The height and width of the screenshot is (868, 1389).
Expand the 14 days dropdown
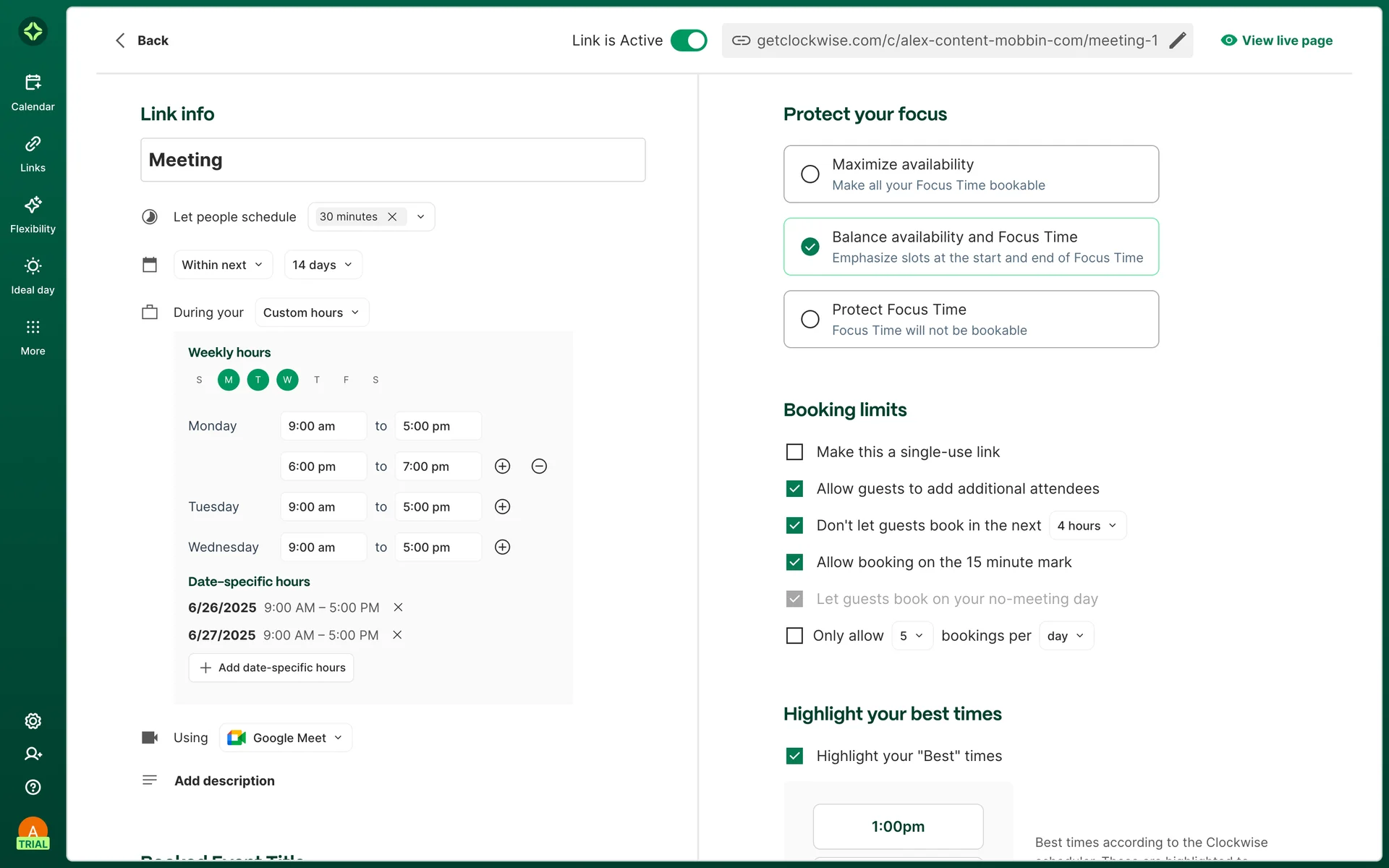[x=323, y=265]
